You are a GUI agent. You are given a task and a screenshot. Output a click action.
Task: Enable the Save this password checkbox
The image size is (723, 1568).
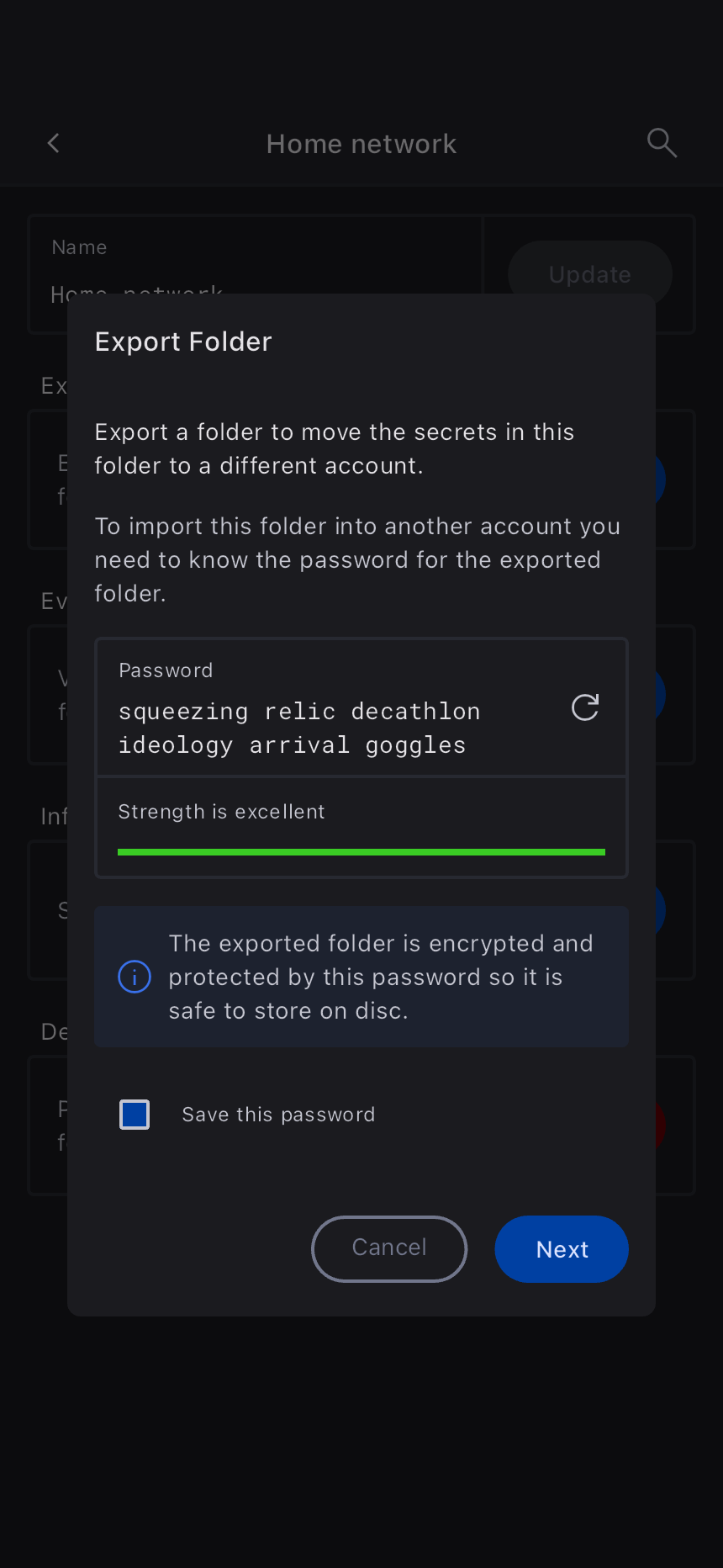click(x=135, y=1115)
